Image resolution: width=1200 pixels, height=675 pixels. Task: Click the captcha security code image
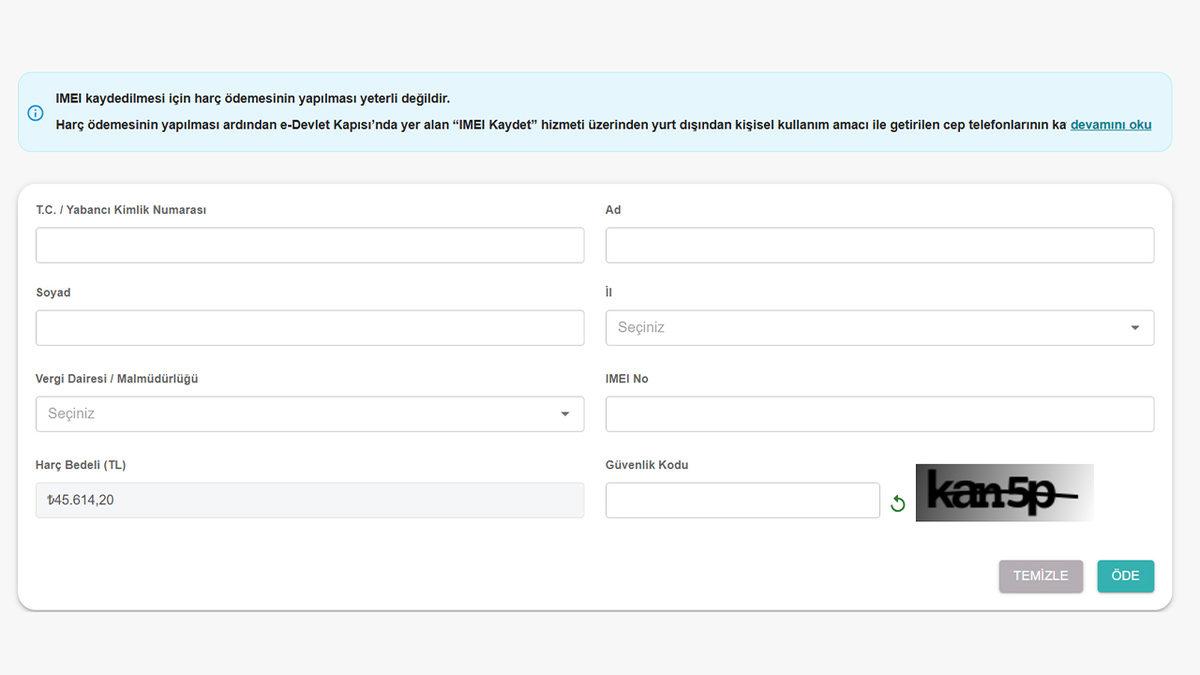point(1004,493)
